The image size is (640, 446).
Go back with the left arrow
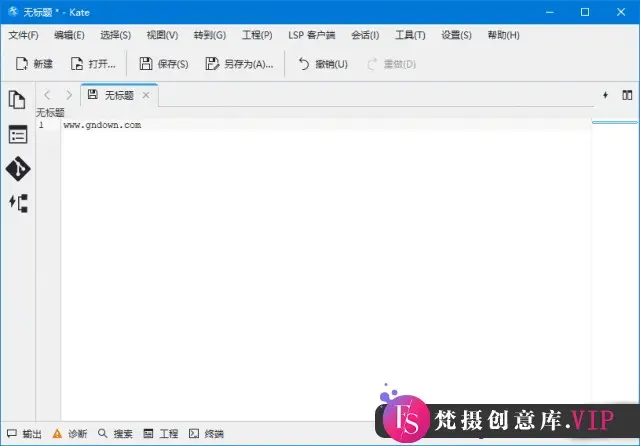pos(47,95)
